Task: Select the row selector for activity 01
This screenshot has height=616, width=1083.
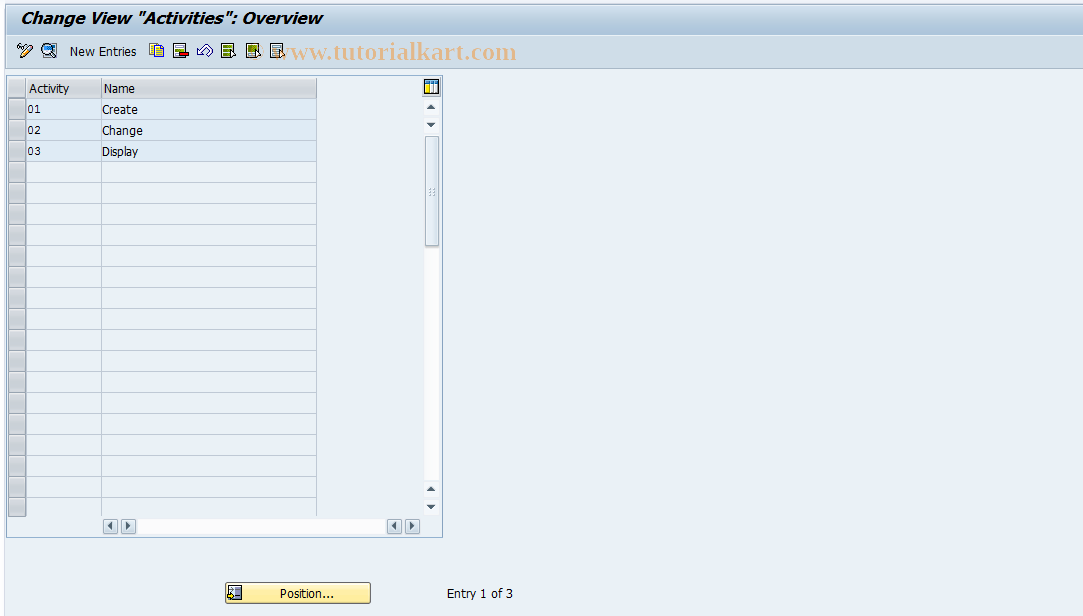Action: coord(17,109)
